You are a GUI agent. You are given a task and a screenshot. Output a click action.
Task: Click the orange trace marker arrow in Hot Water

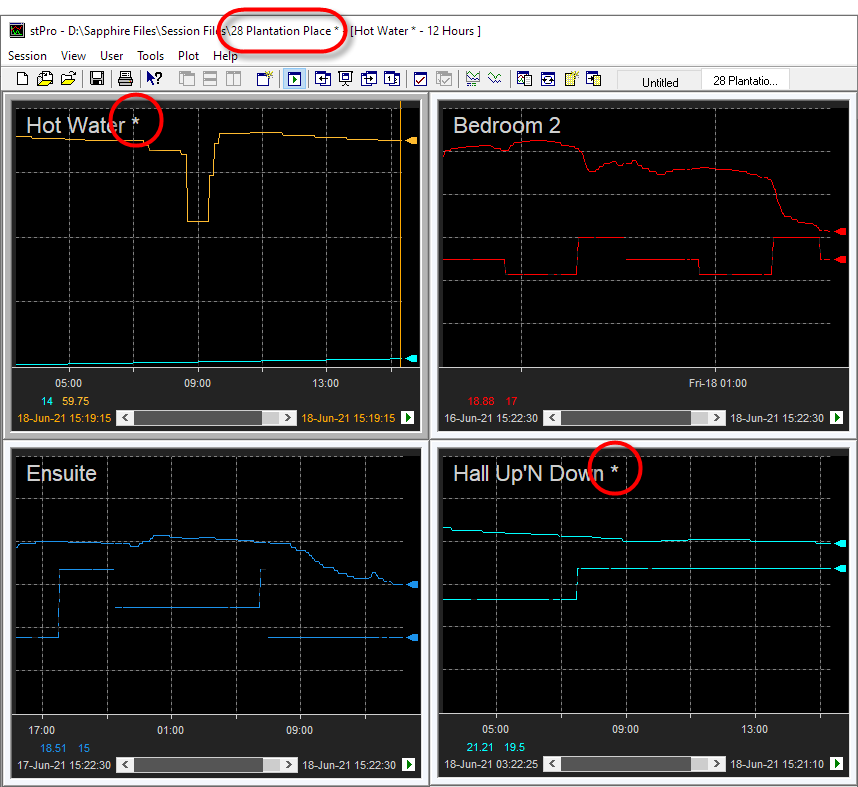tap(411, 141)
